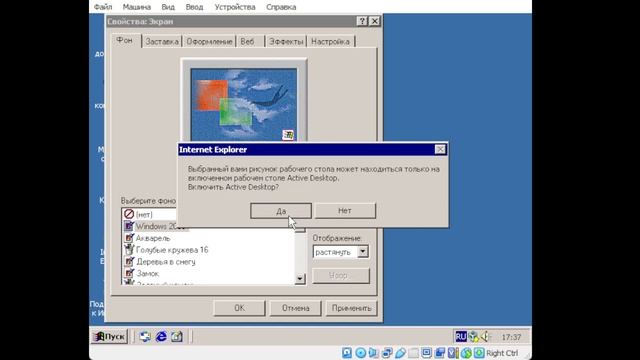Open the Вид menu
This screenshot has width=640, height=360.
tap(168, 7)
